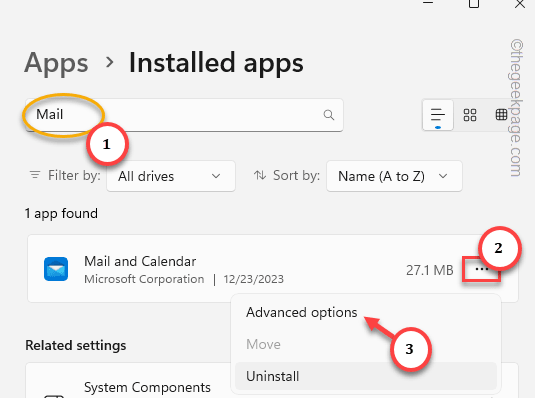Open the All drives filter dropdown
The height and width of the screenshot is (398, 535).
tap(171, 176)
